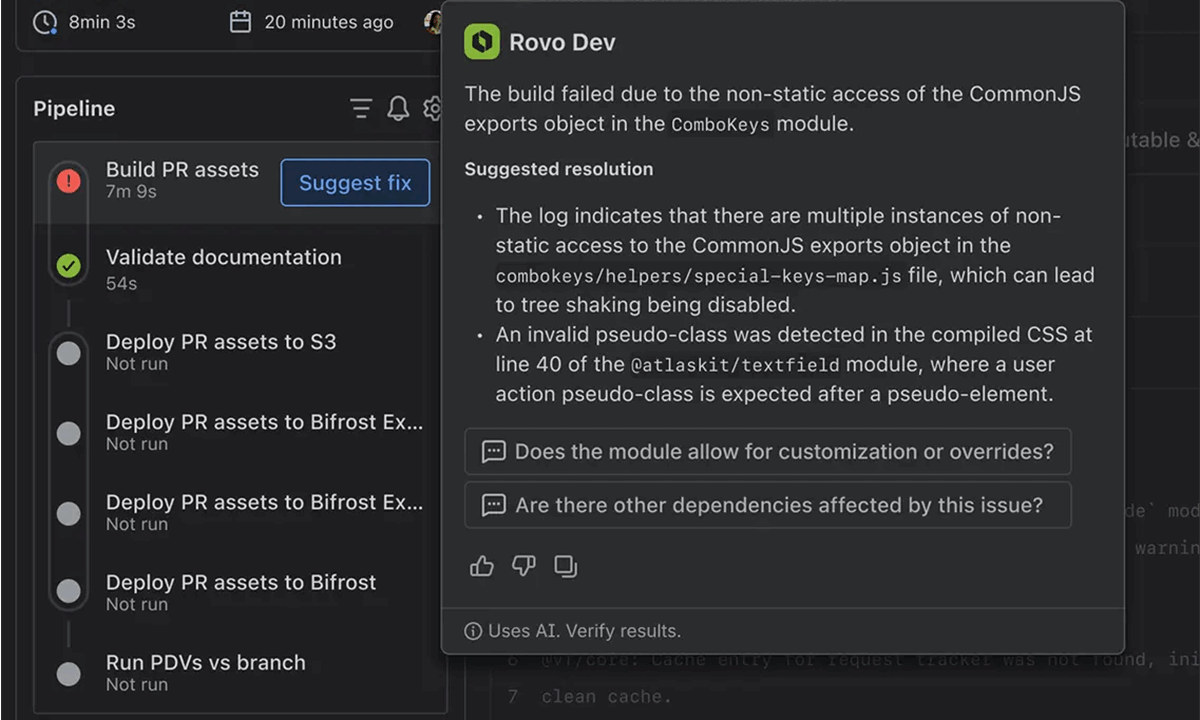
Task: Select the Deploy PR assets to S3 step
Action: tap(221, 343)
